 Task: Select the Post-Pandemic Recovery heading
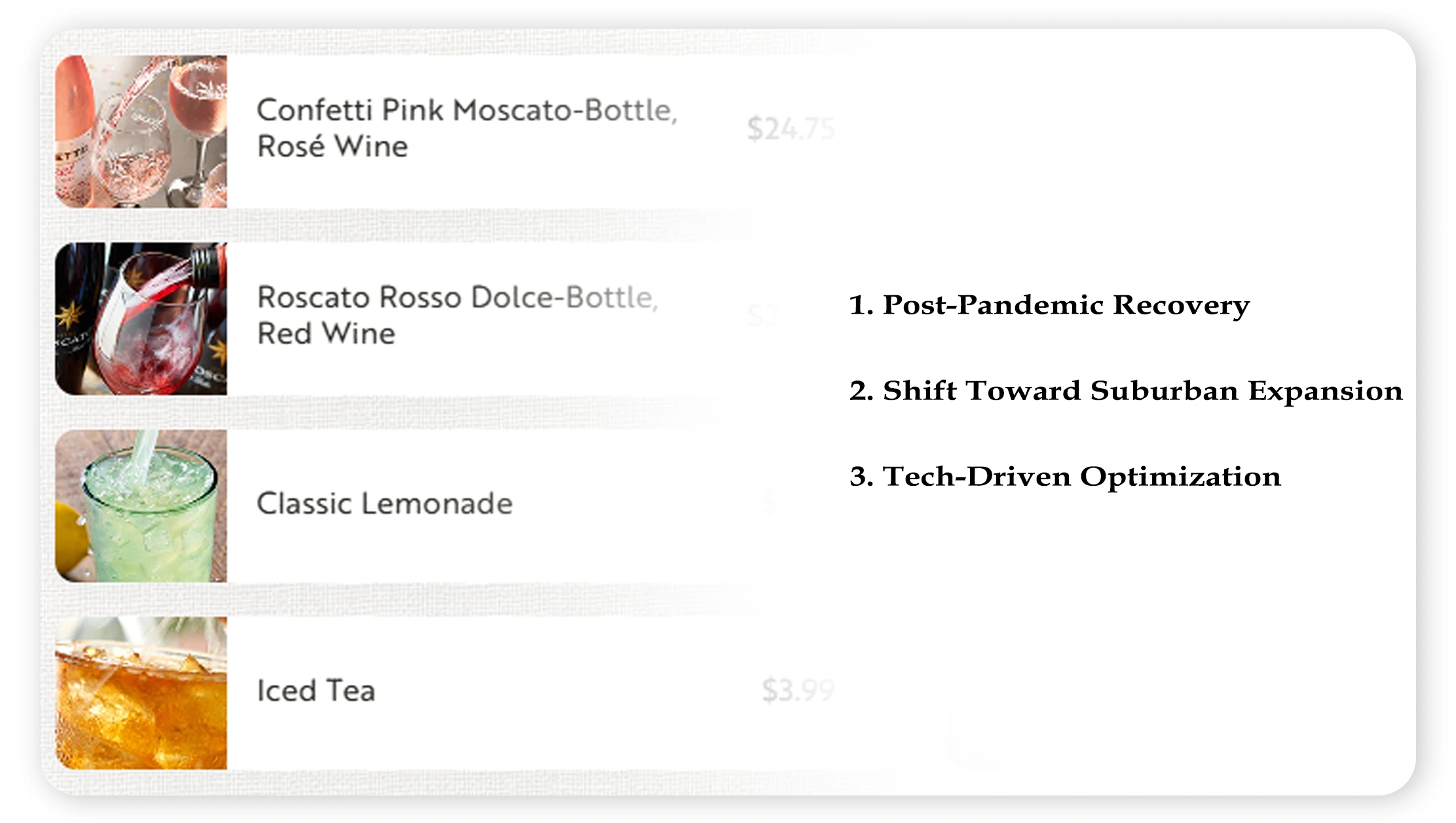click(x=1066, y=305)
